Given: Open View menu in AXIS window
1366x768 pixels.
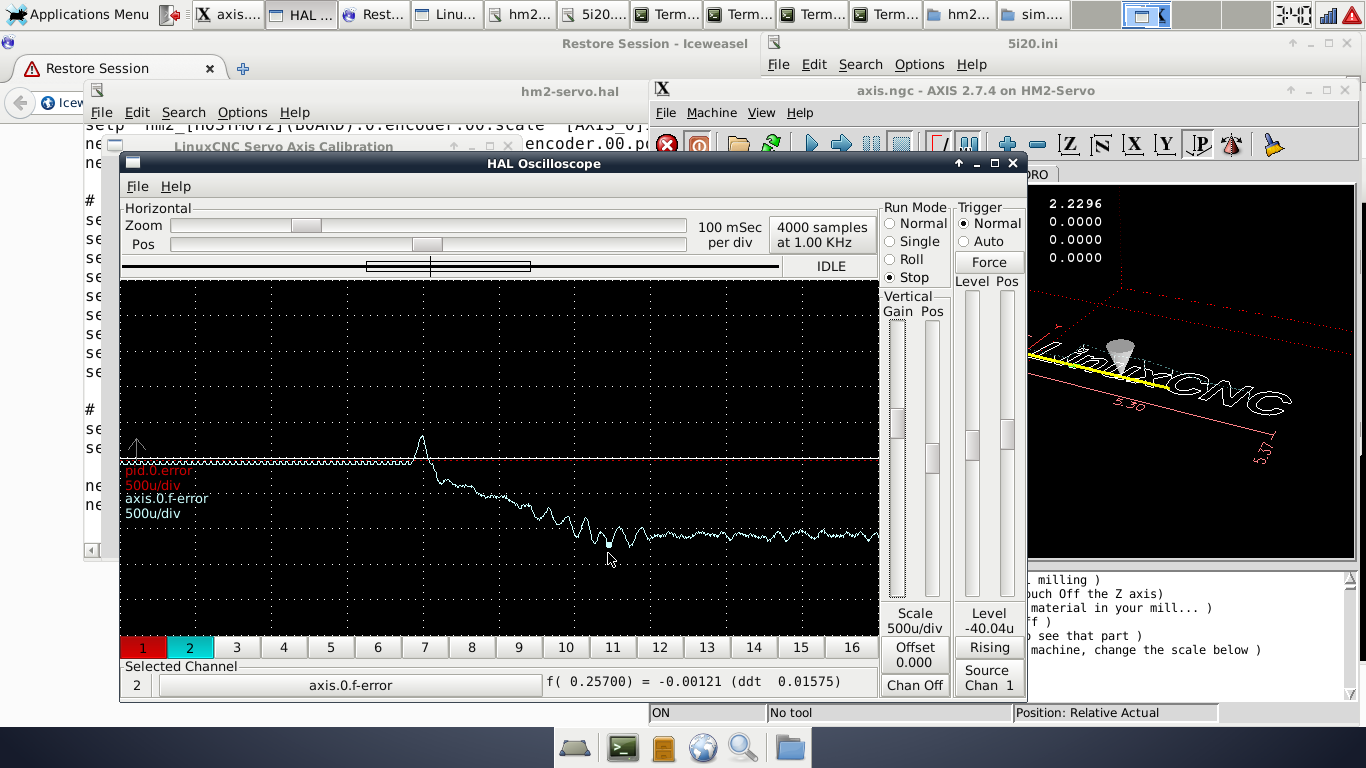Looking at the screenshot, I should tap(761, 113).
